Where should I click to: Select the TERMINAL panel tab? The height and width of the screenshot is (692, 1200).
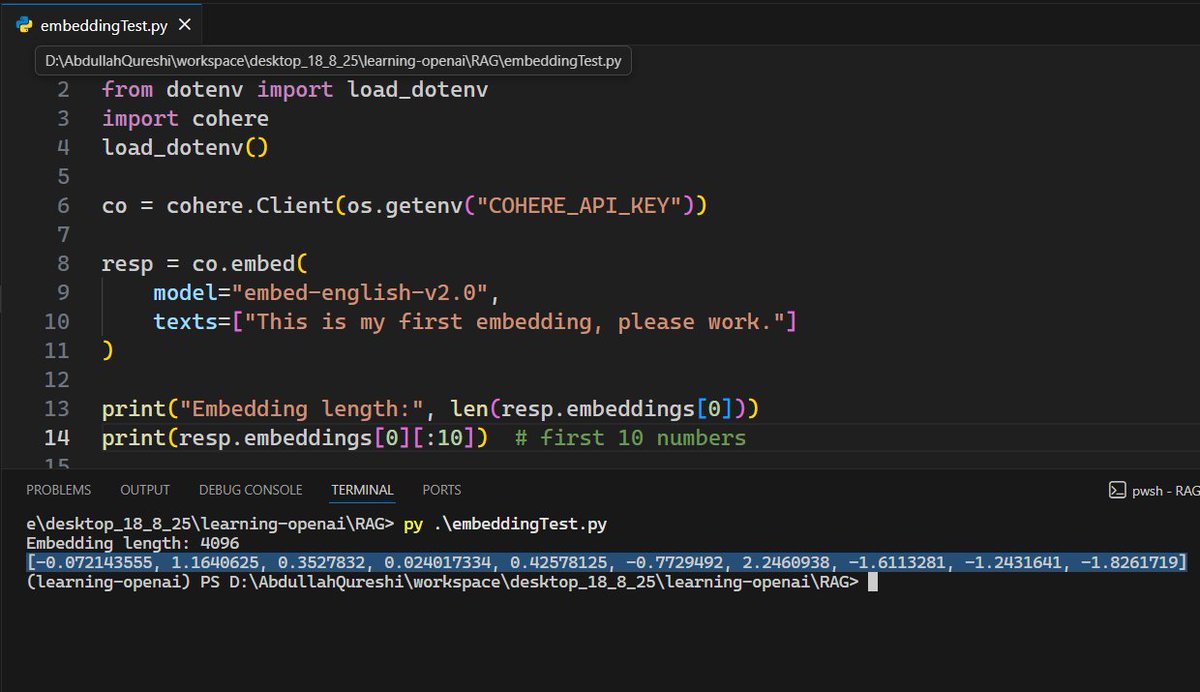(362, 490)
